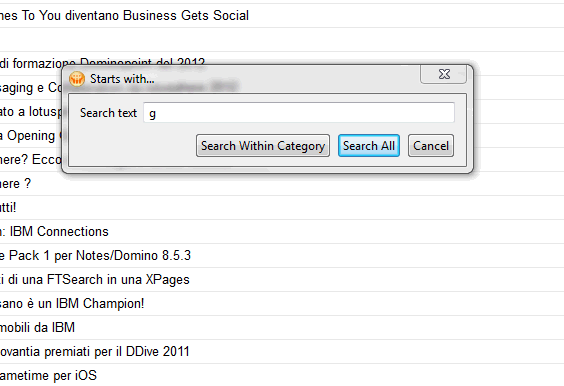Viewport: 564px width, 386px height.
Task: Select row 'Pack 1 per Notes/Domino 8.5.3'
Action: (x=282, y=256)
